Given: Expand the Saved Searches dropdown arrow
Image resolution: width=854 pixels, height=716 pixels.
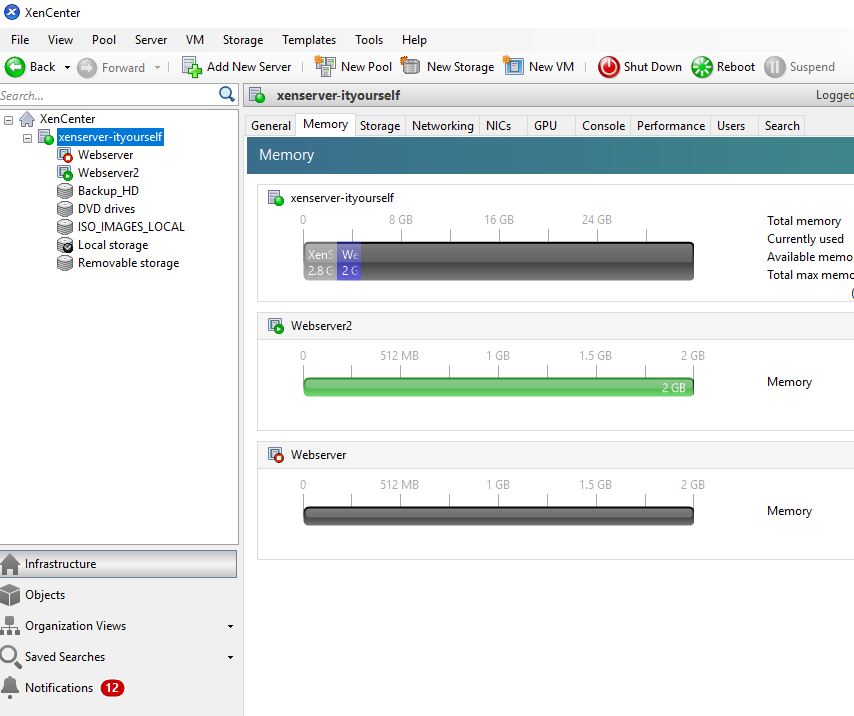Looking at the screenshot, I should click(x=230, y=658).
